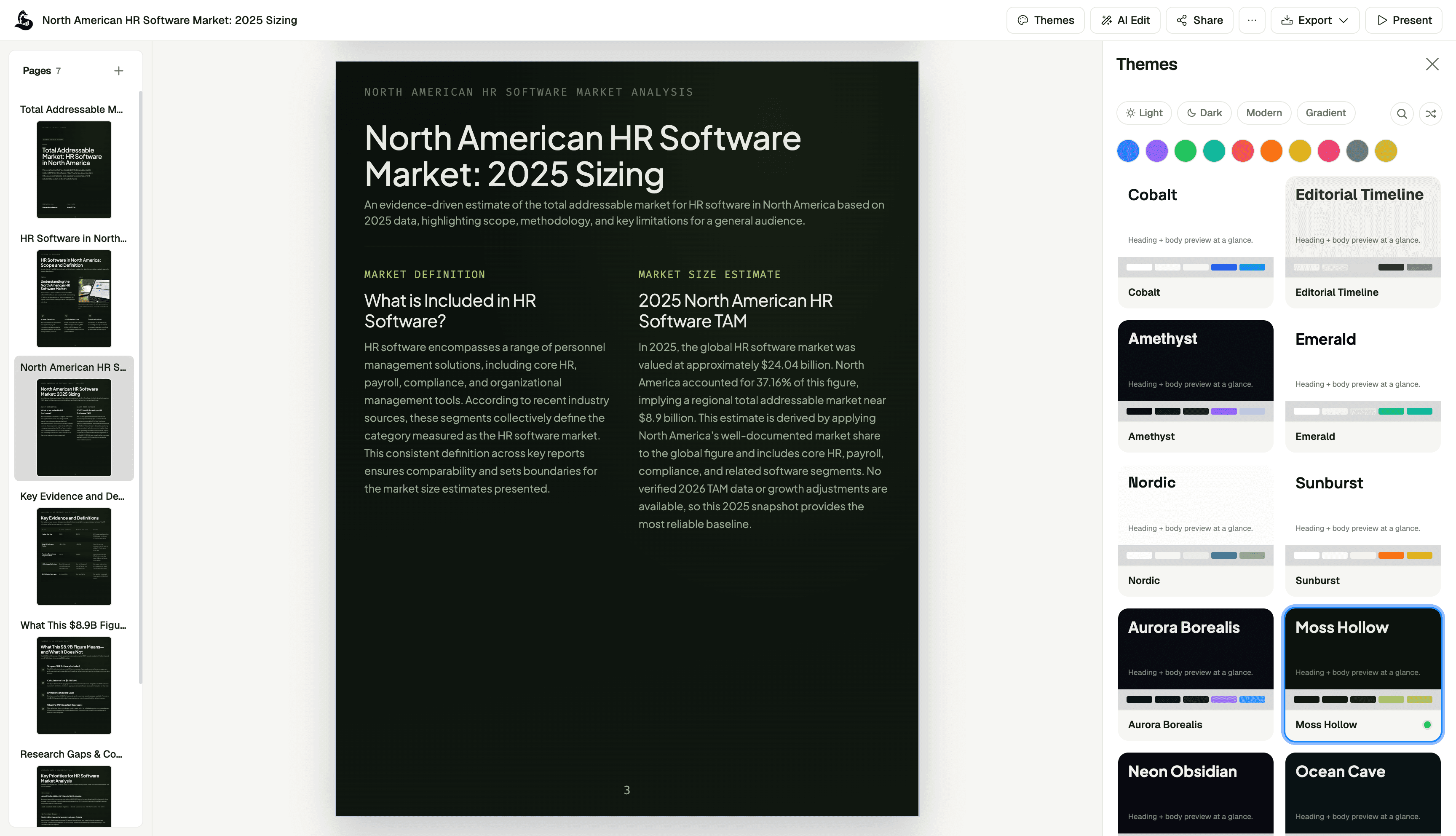The image size is (1456, 836).
Task: Select the North American HR Software page thumbnail
Action: tap(74, 427)
